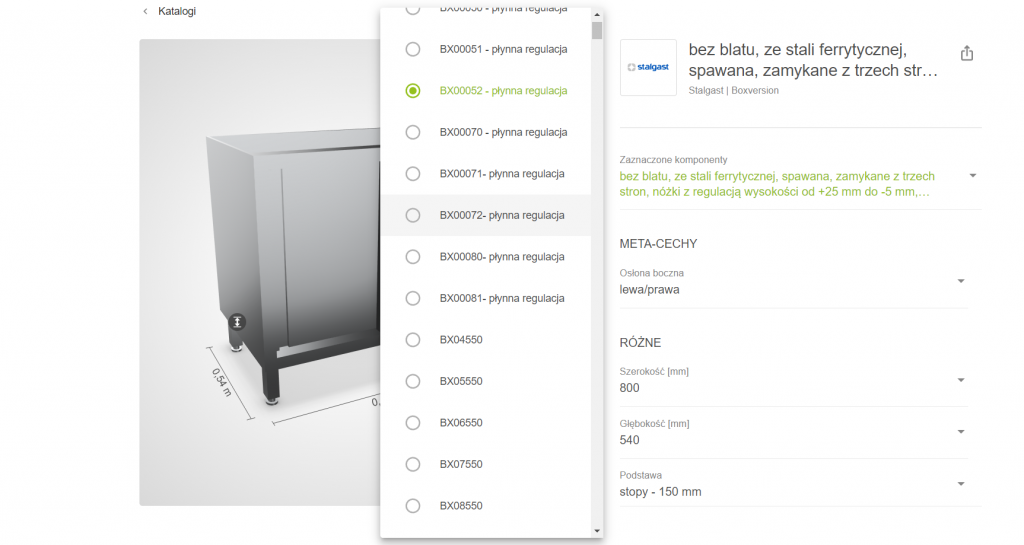This screenshot has height=545, width=1024.
Task: Click the RÓŻNE section heading
Action: (x=640, y=343)
